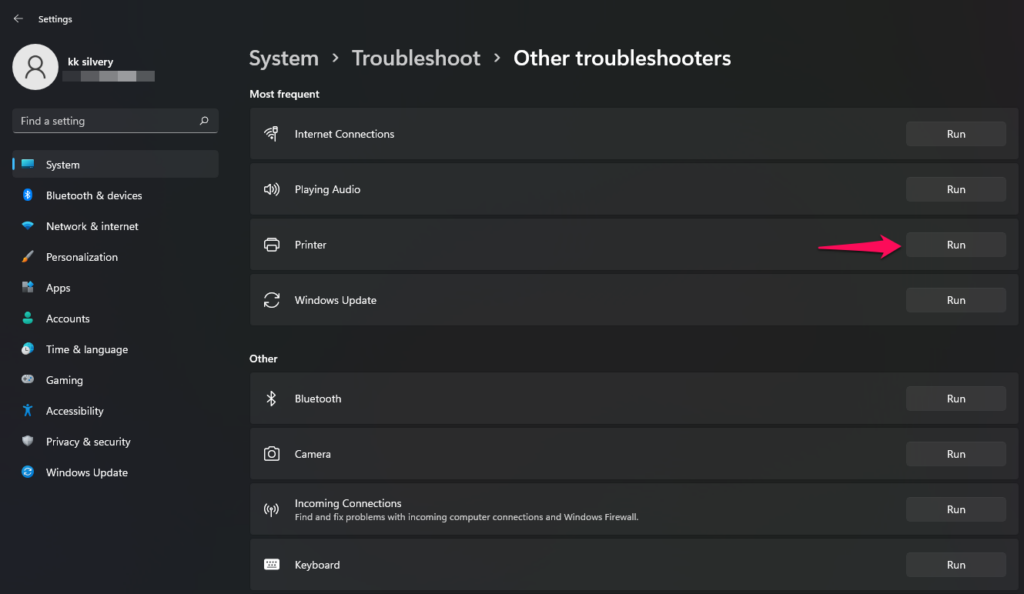Click the 'Most frequent' section heading
The width and height of the screenshot is (1024, 594).
pyautogui.click(x=284, y=94)
